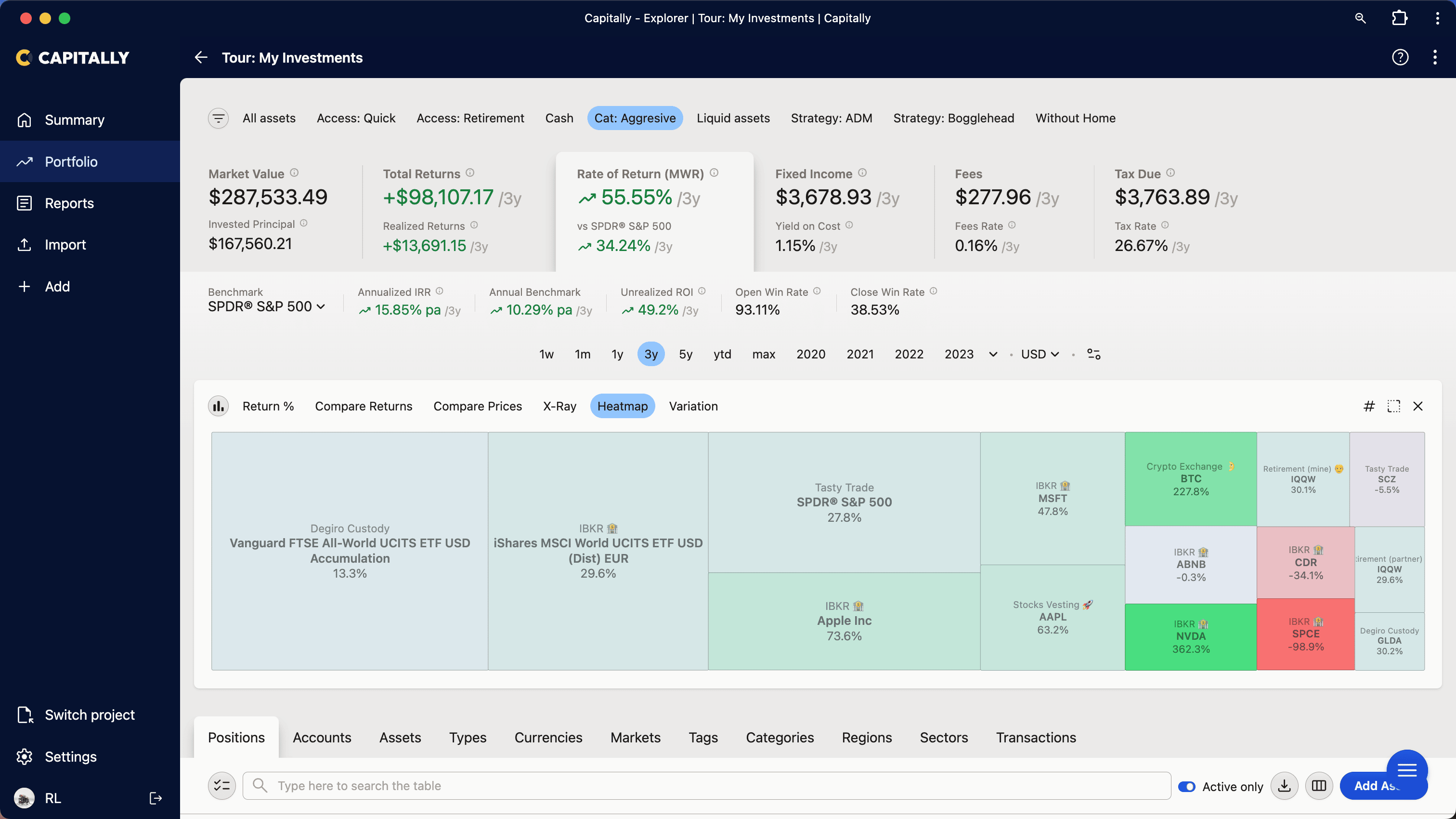
Task: Open the browser extensions puzzle icon
Action: [1400, 18]
